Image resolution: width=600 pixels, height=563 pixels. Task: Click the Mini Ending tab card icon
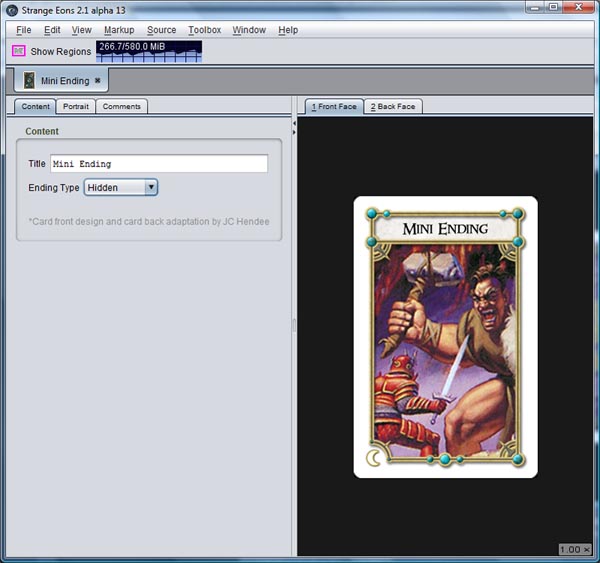coord(29,80)
